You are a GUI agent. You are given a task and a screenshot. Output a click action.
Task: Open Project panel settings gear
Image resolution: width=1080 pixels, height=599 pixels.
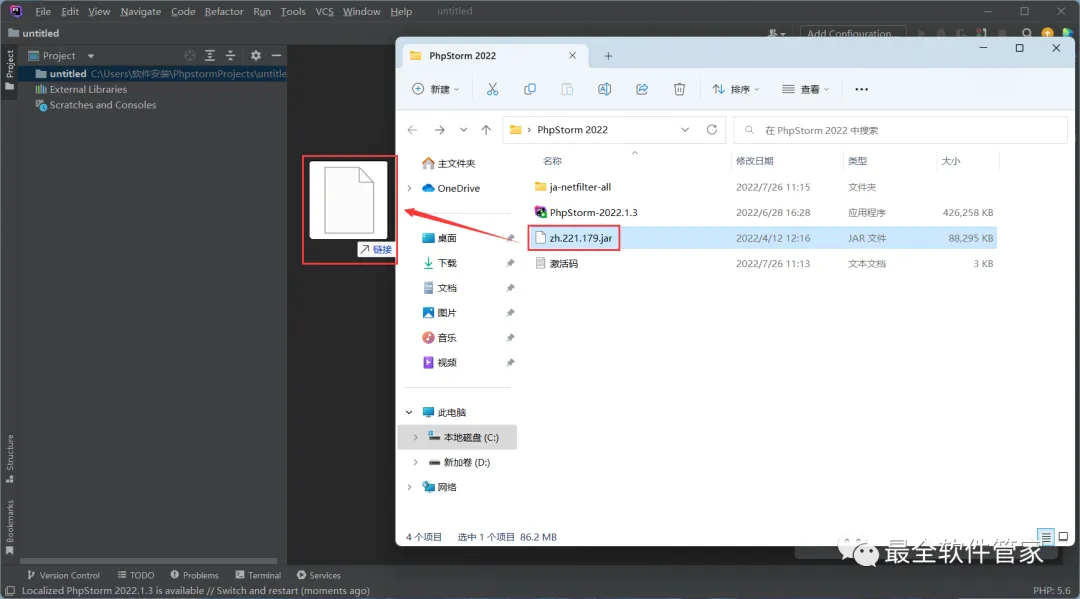click(256, 55)
